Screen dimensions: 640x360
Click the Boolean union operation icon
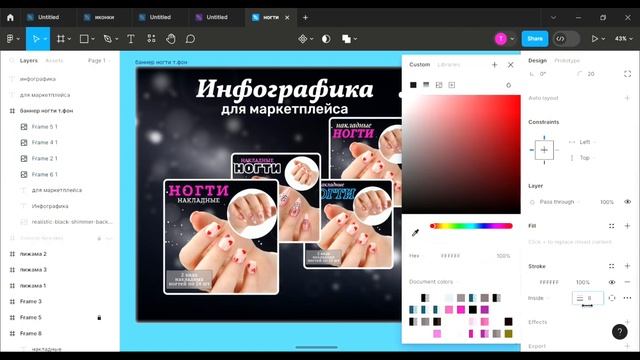pyautogui.click(x=346, y=39)
